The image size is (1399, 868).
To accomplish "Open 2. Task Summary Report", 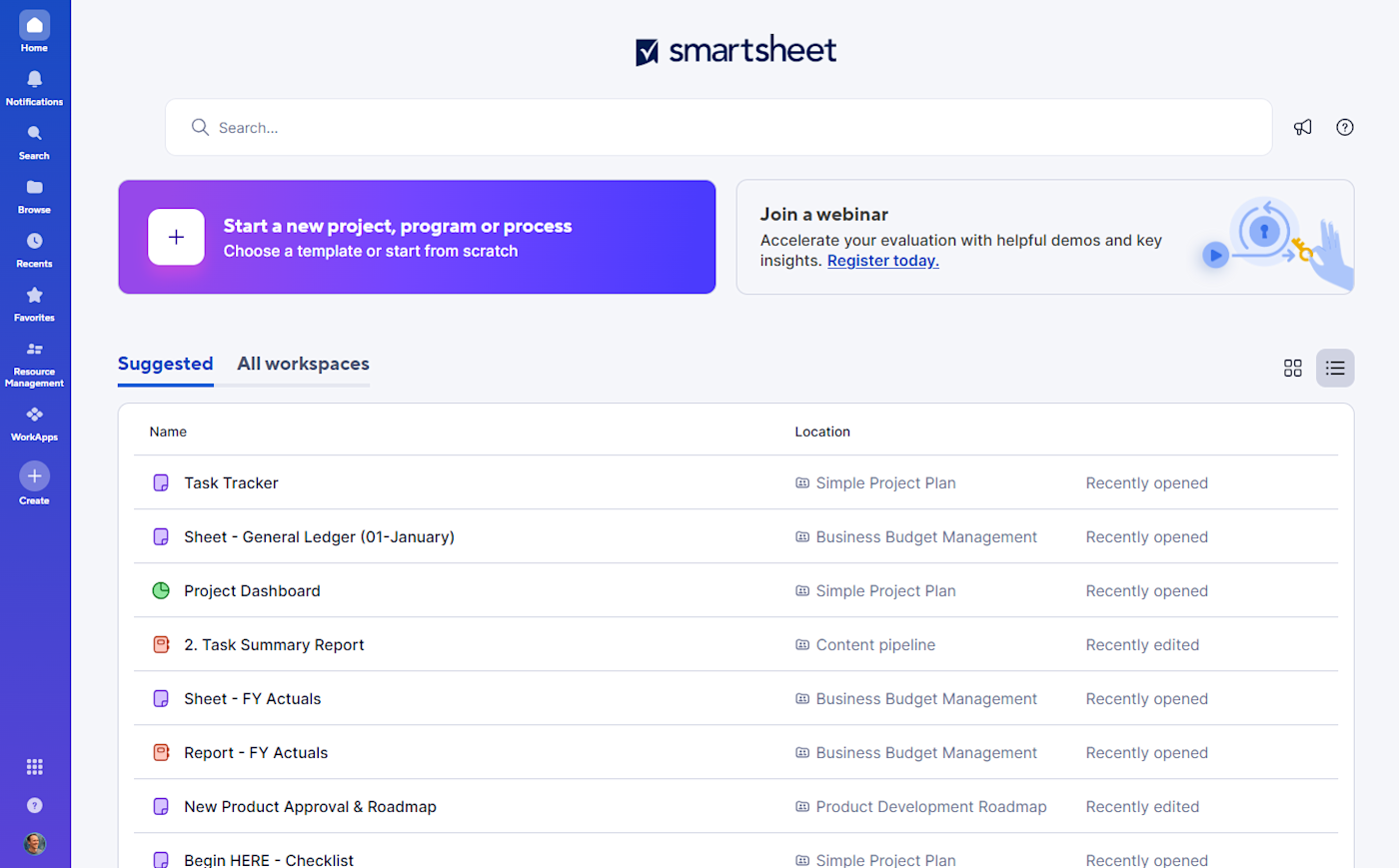I will coord(274,644).
